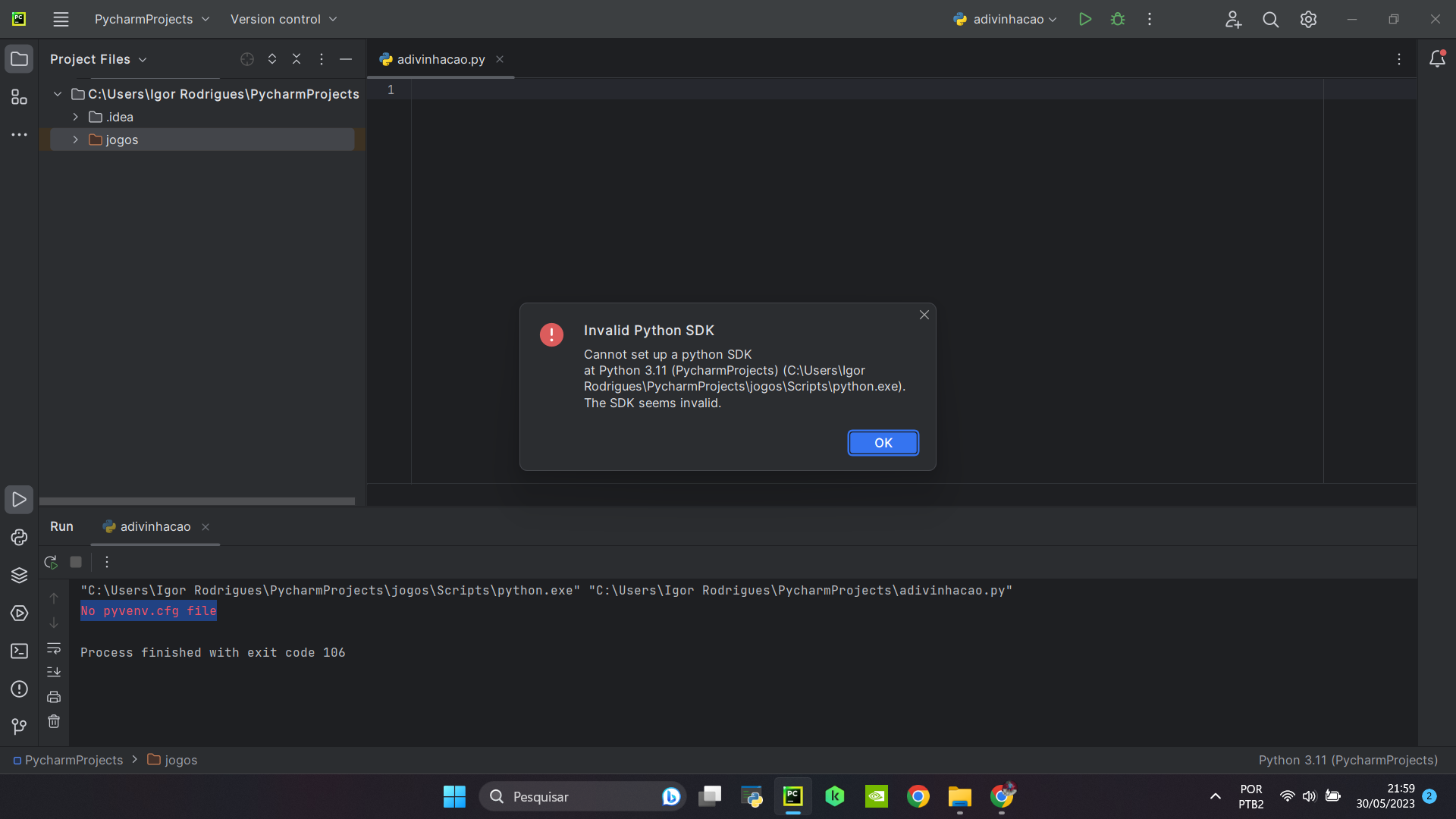Open File Explorer from taskbar
The image size is (1456, 819).
click(959, 796)
